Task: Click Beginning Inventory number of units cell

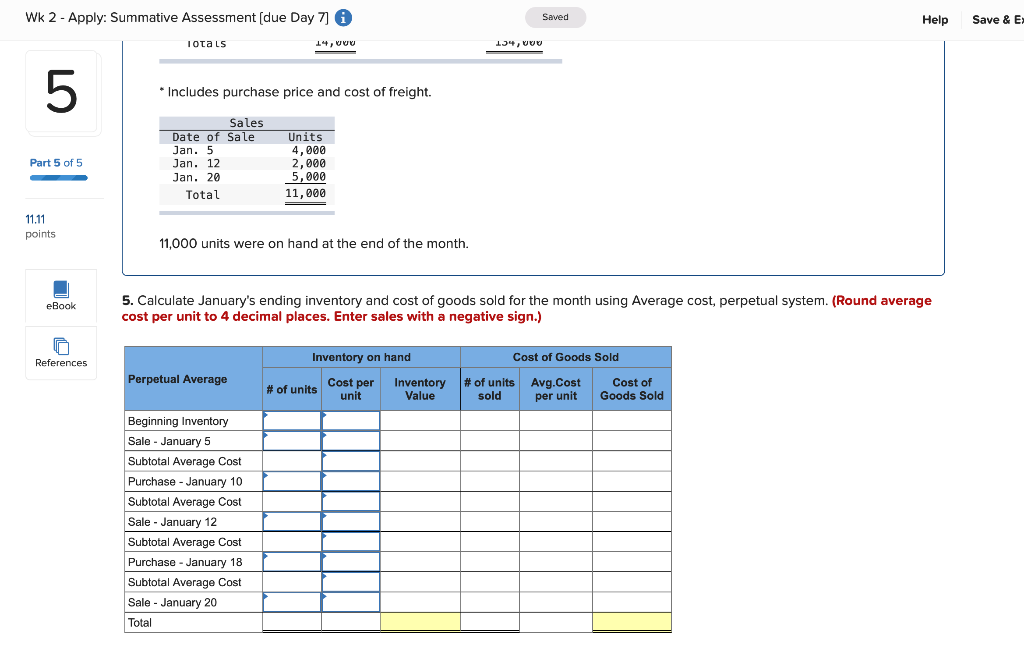Action: (291, 420)
